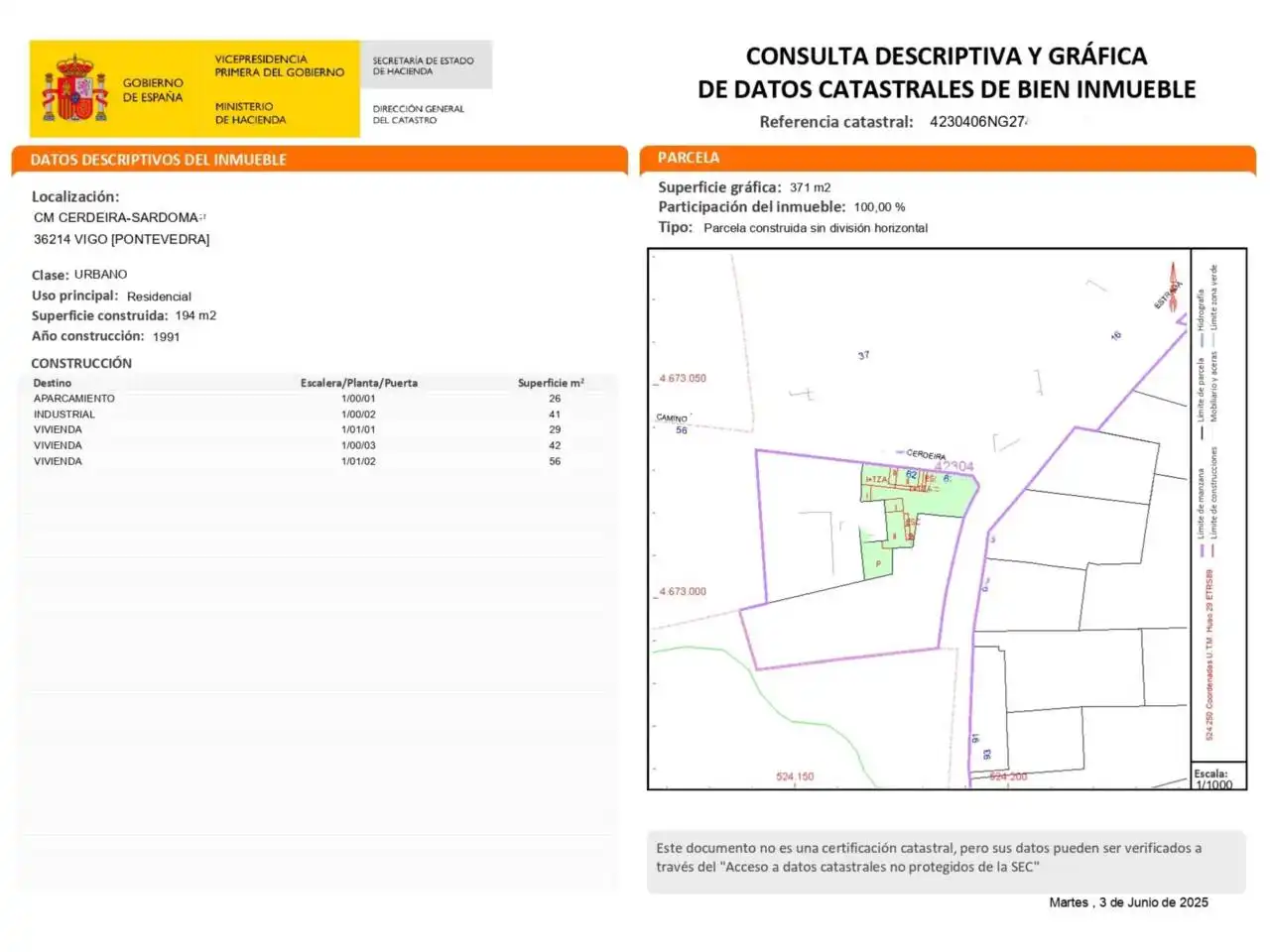The height and width of the screenshot is (952, 1270).
Task: Click the date Martes, 3 de Junio de 2025
Action: (x=1129, y=902)
